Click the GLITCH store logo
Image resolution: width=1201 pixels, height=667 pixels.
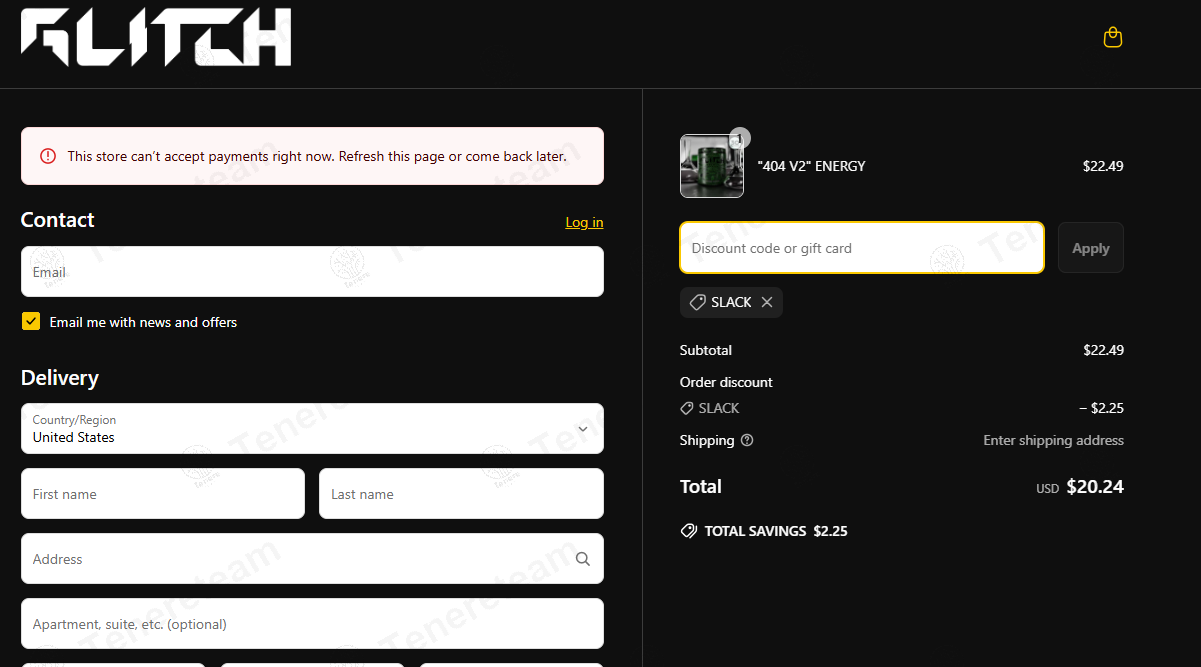[156, 38]
